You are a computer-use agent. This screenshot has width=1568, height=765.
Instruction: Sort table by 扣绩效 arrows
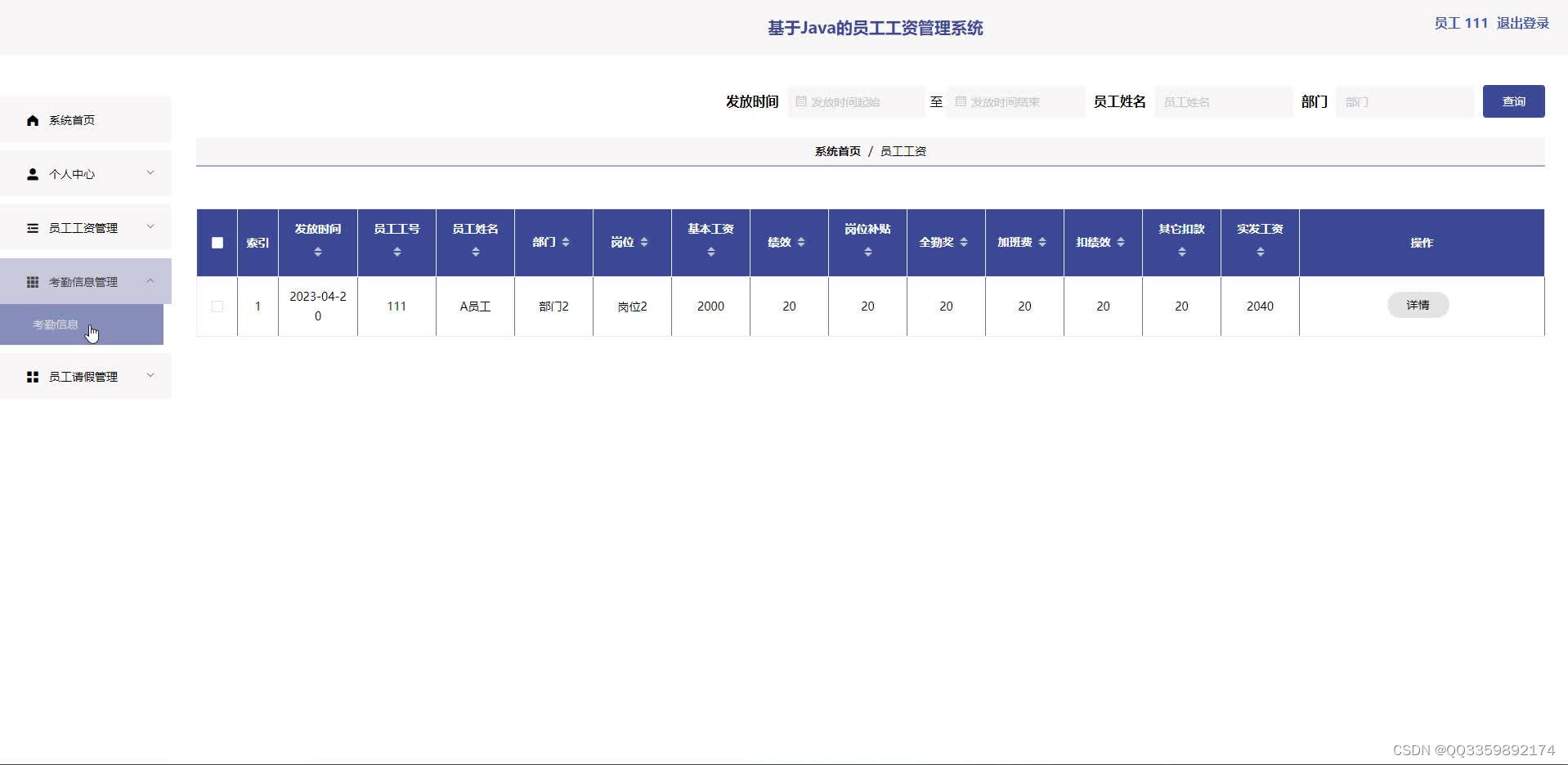pyautogui.click(x=1121, y=242)
